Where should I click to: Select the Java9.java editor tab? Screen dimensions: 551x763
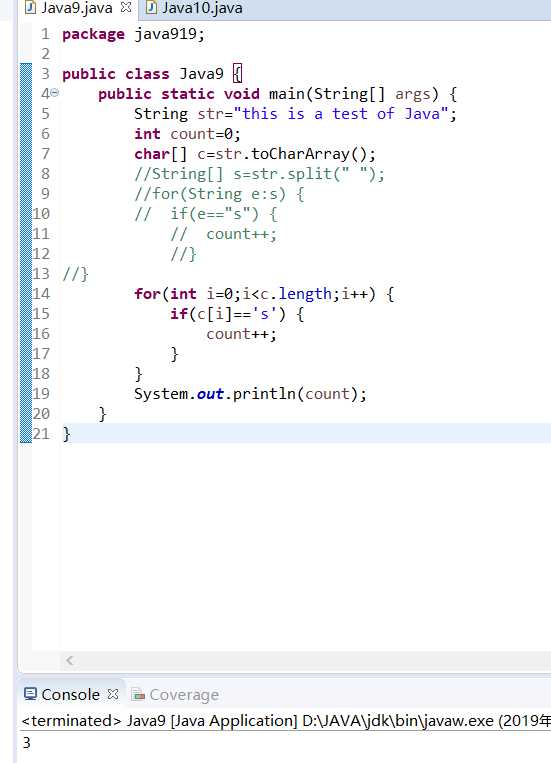(x=76, y=8)
